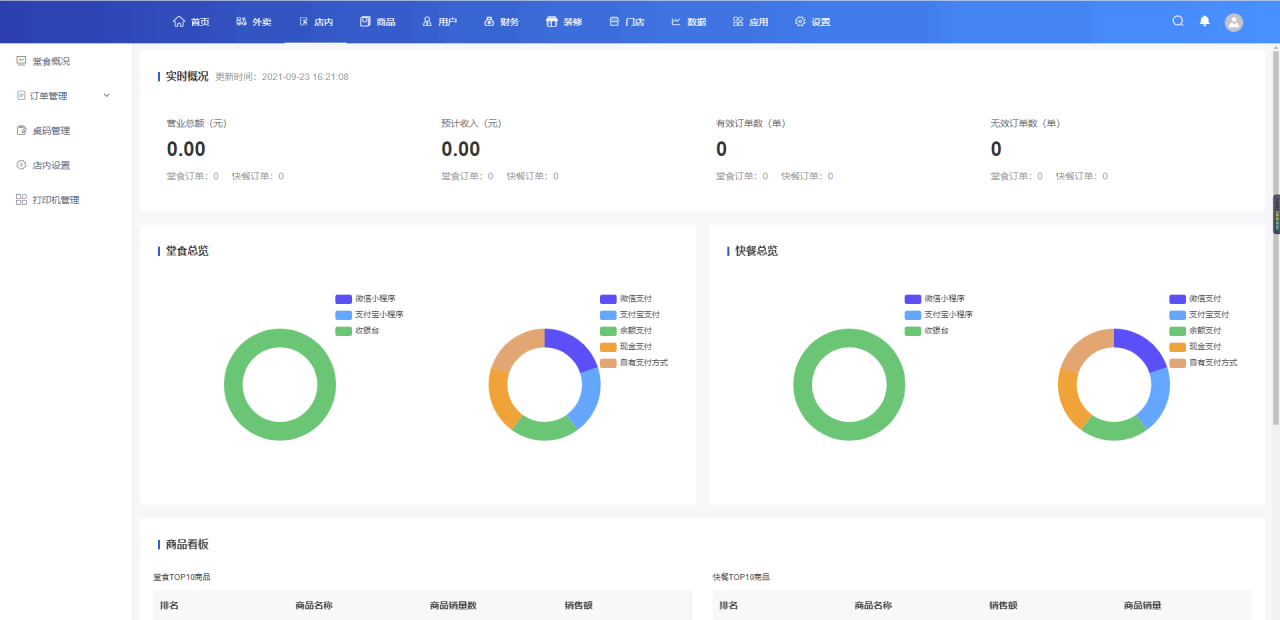The image size is (1280, 620).
Task: Open the notification bell icon
Action: pos(1205,21)
